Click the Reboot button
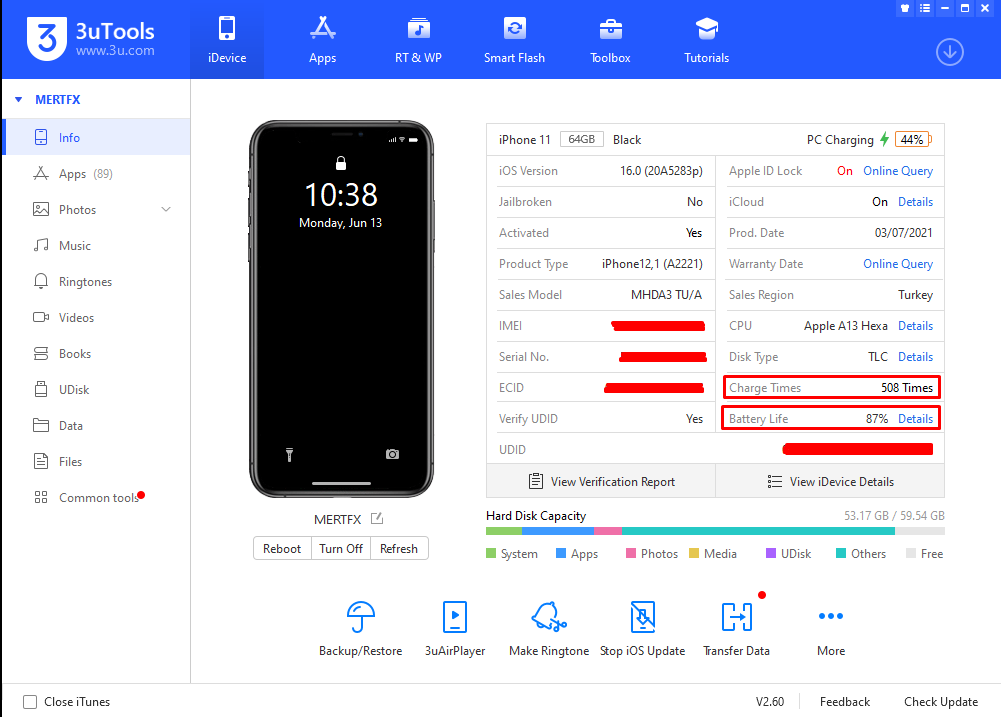1001x717 pixels. click(282, 548)
